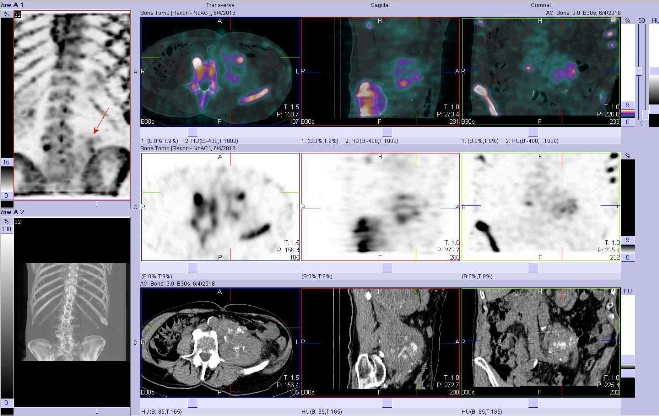The width and height of the screenshot is (659, 416).
Task: Click the S marker above the View A1 grayscale bar
Action: click(7, 17)
